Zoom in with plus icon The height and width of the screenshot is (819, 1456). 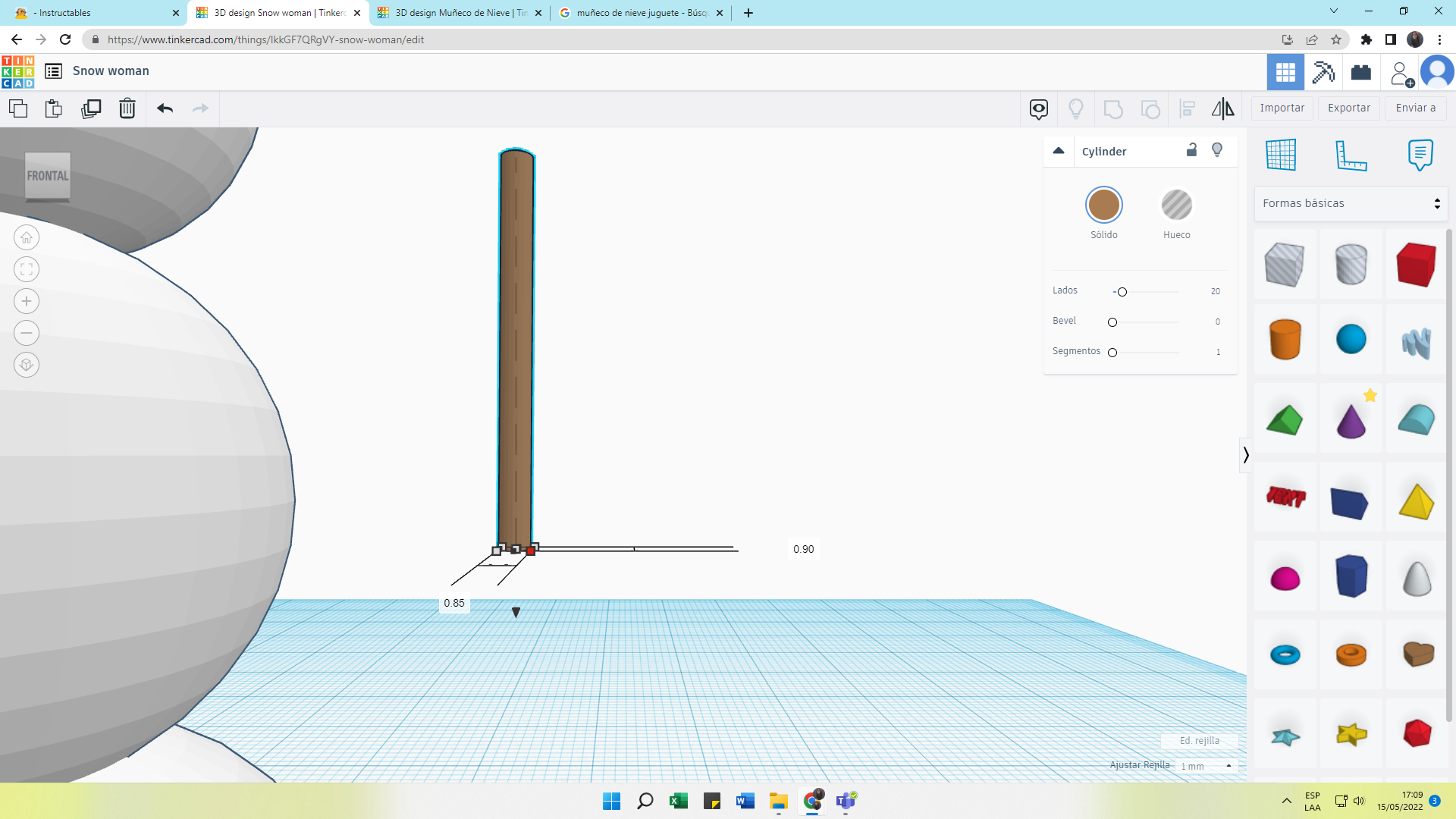click(27, 301)
